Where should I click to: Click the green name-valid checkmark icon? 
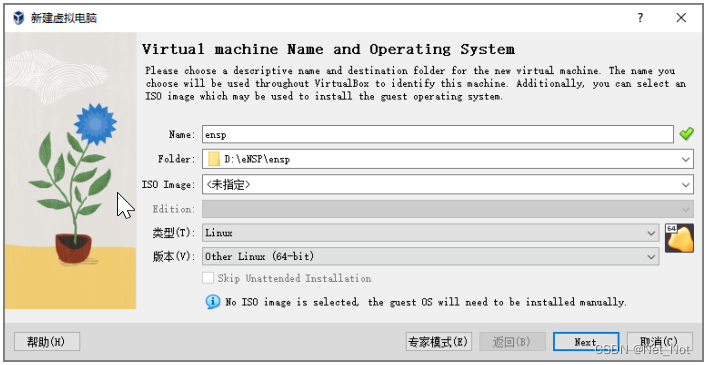[686, 134]
